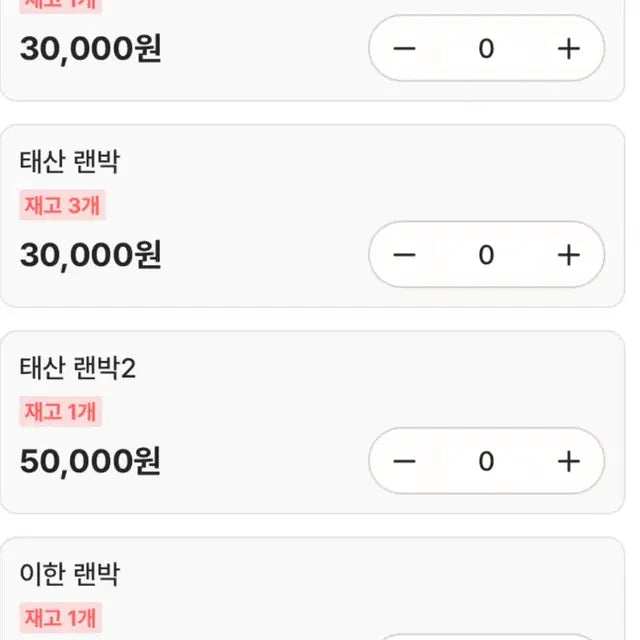640x640 pixels.
Task: Tap stock badge under 태산 랜박2
Action: [61, 412]
